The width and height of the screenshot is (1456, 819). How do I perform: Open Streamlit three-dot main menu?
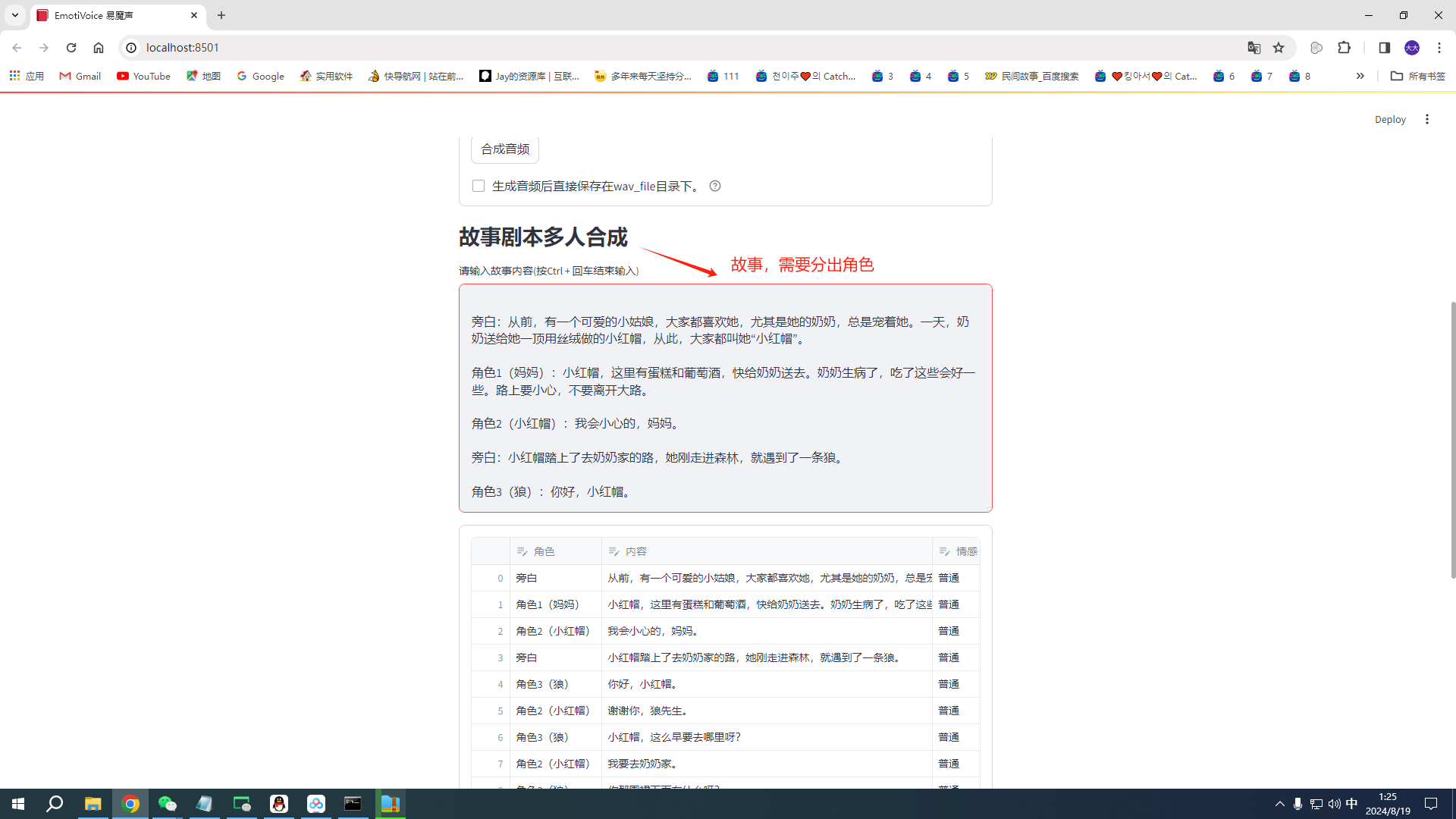point(1426,119)
